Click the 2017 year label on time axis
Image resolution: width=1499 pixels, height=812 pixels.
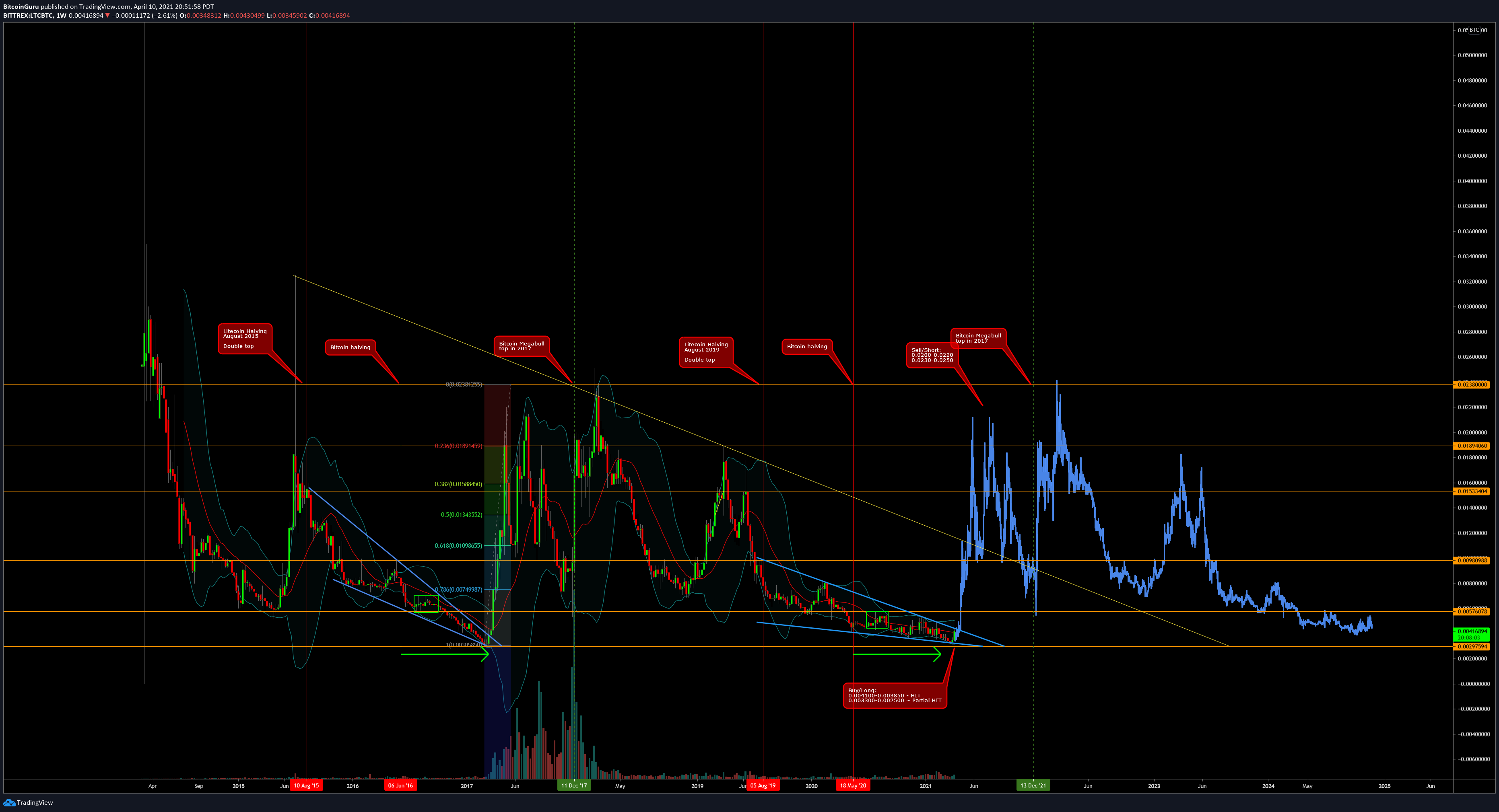click(467, 786)
